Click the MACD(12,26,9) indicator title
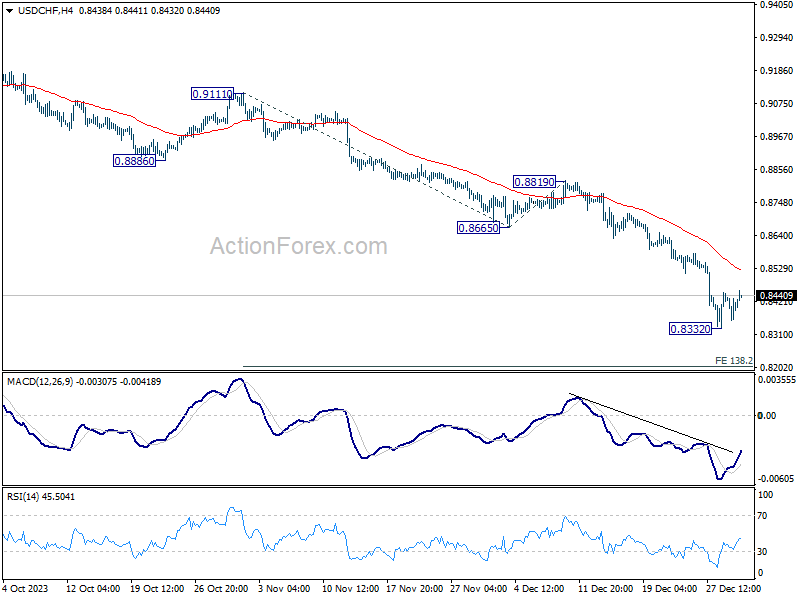The width and height of the screenshot is (800, 600). click(x=40, y=382)
